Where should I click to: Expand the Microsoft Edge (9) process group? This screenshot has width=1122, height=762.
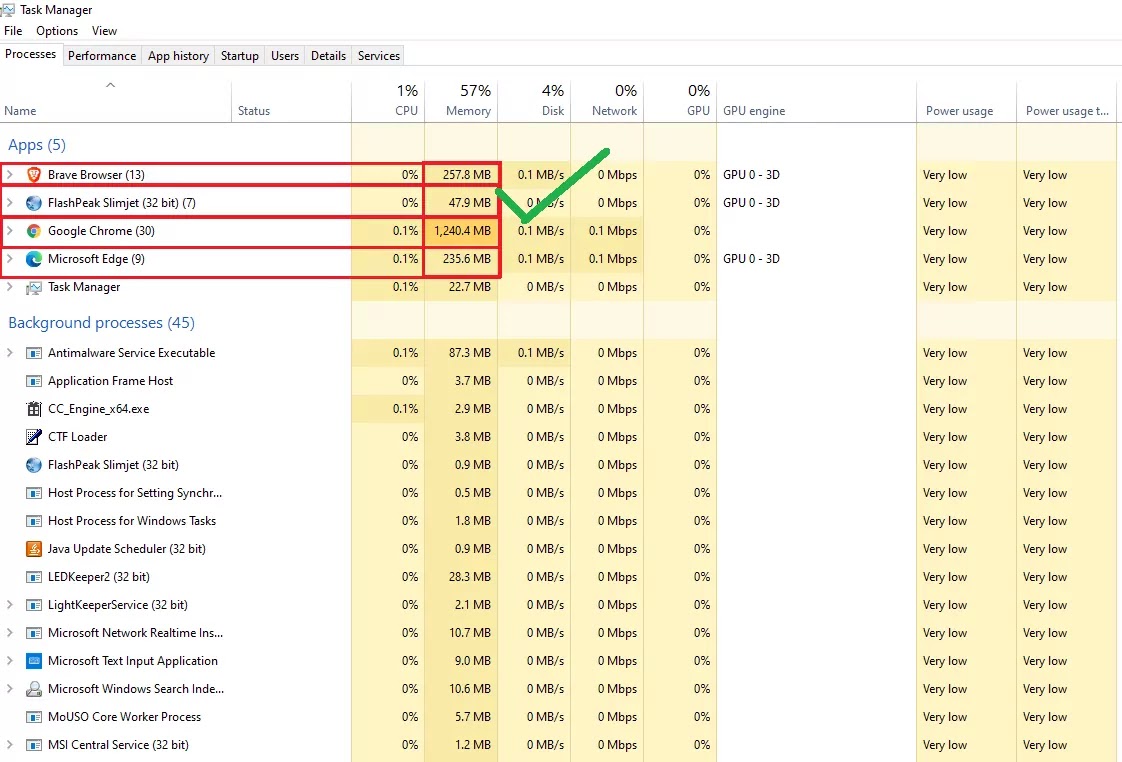coord(9,258)
